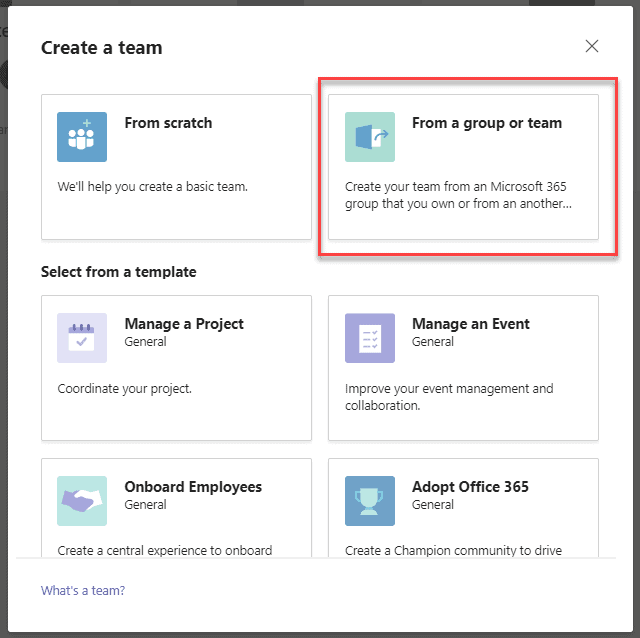Click 'Coordinate your project.' description
The width and height of the screenshot is (640, 638).
[124, 389]
